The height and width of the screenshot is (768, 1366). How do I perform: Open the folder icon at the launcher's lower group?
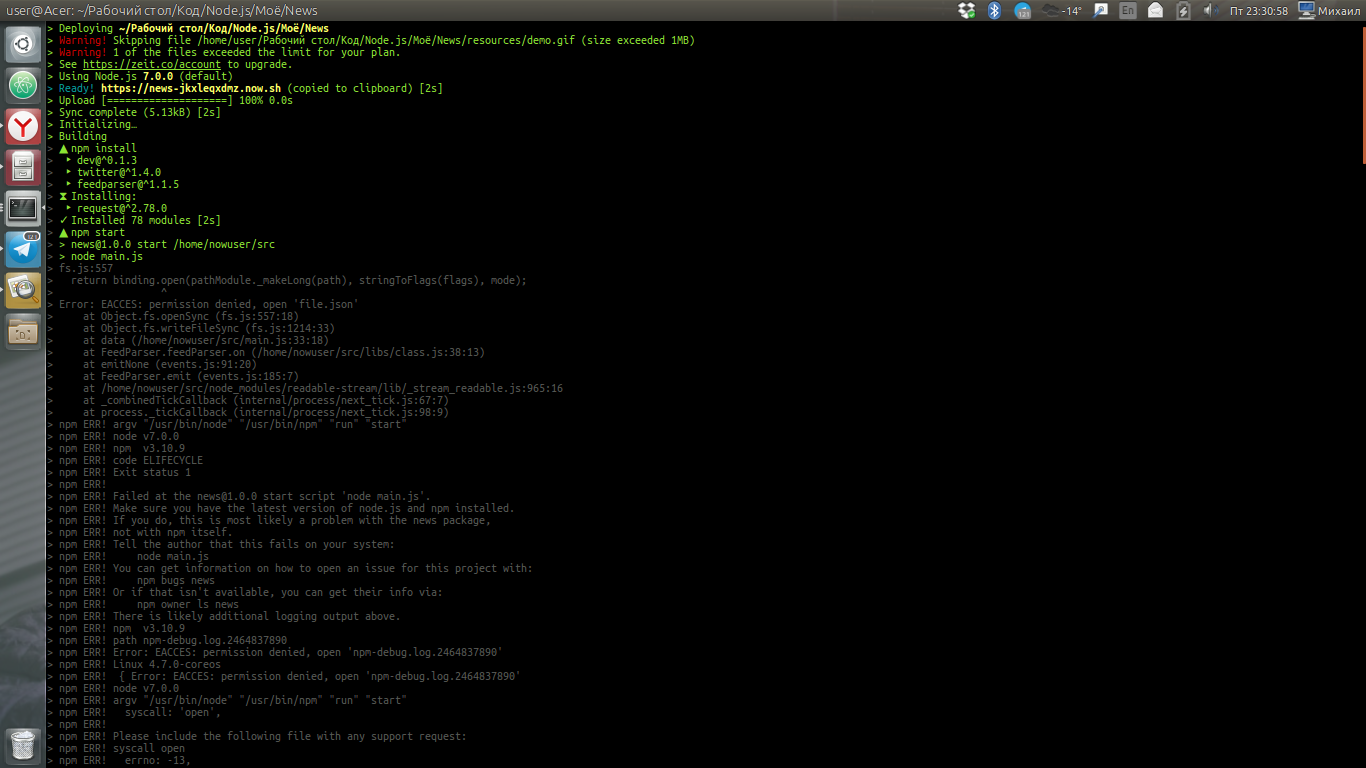tap(23, 330)
